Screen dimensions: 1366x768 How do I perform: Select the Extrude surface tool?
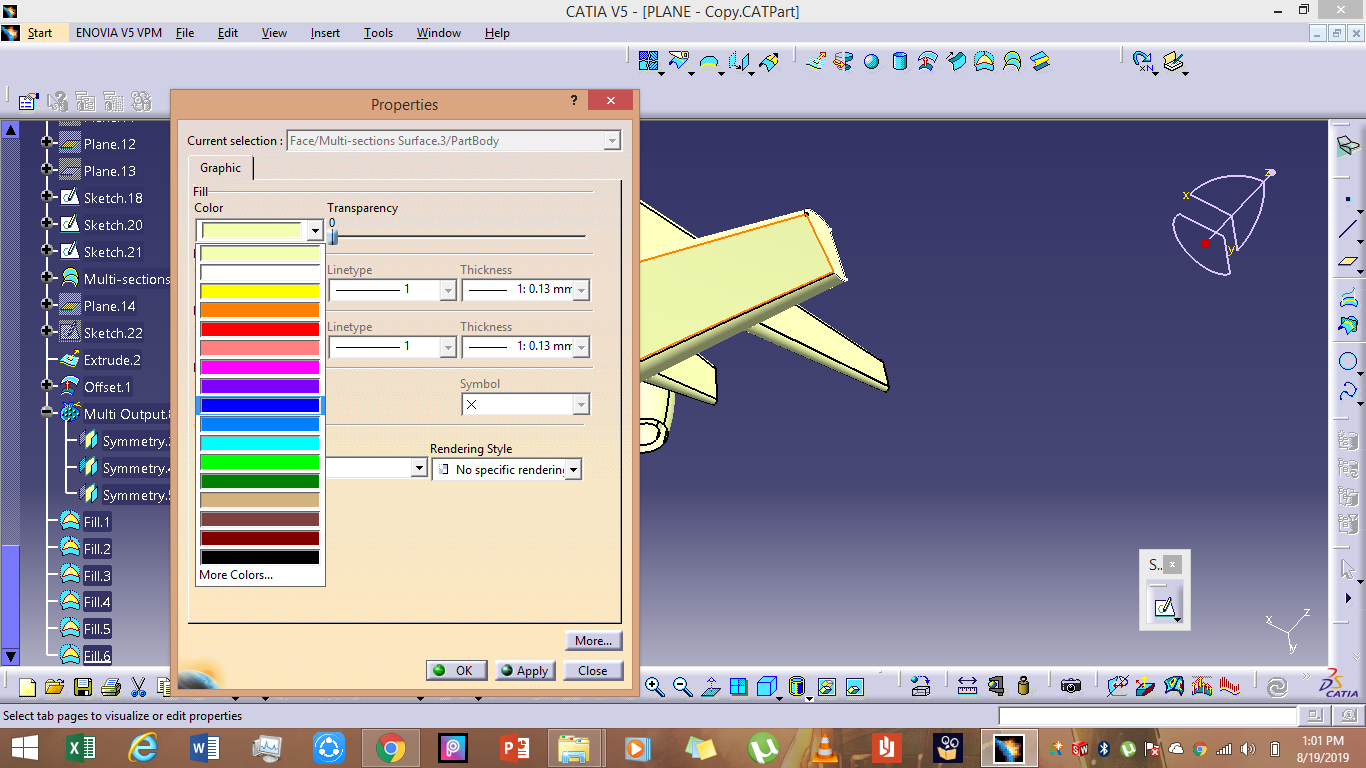pos(815,62)
